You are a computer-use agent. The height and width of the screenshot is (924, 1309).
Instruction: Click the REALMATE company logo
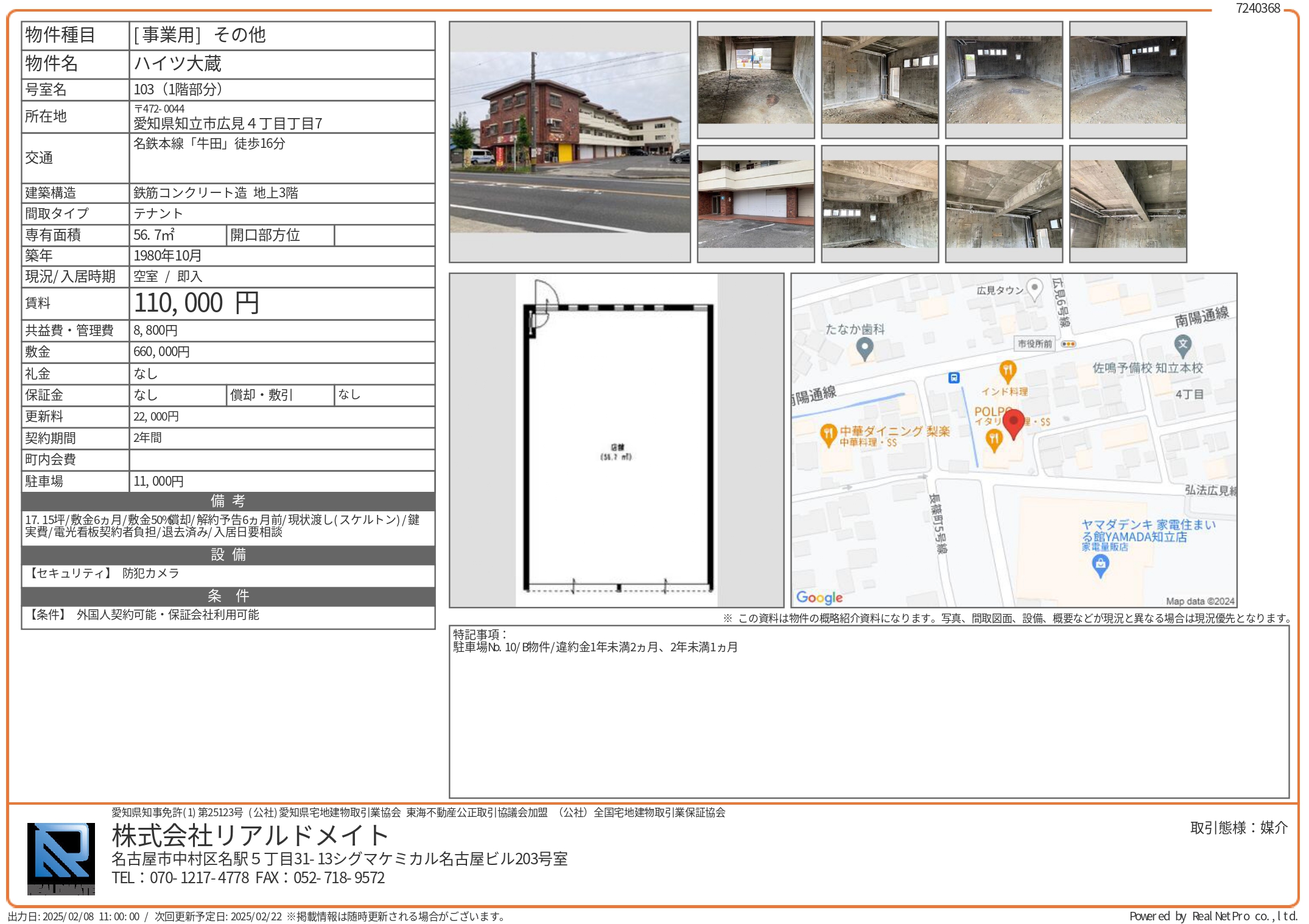tap(61, 859)
